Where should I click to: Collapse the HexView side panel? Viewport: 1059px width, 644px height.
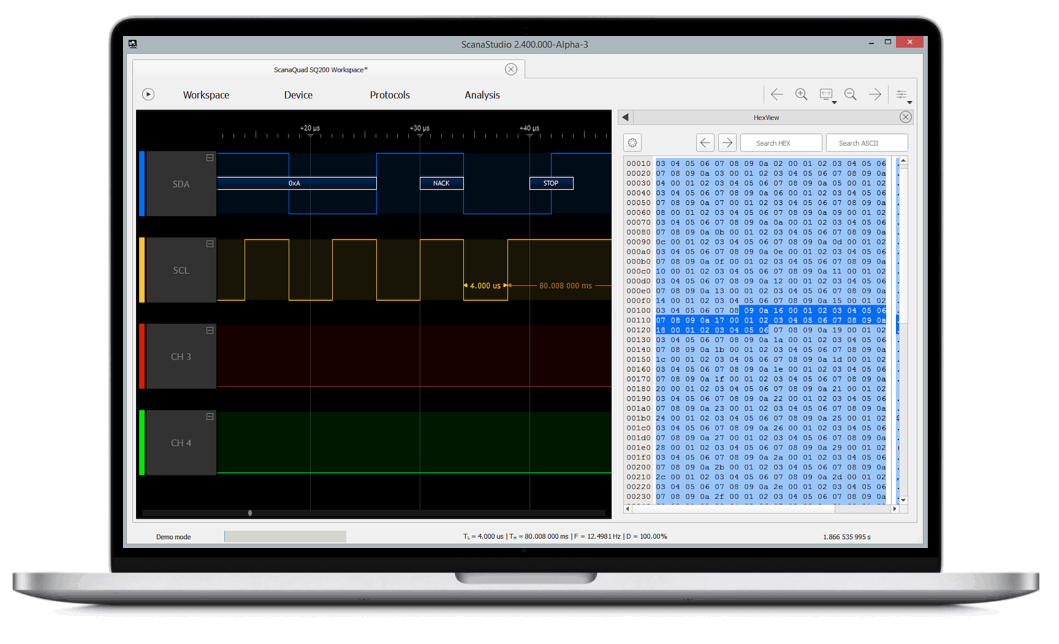pos(624,116)
